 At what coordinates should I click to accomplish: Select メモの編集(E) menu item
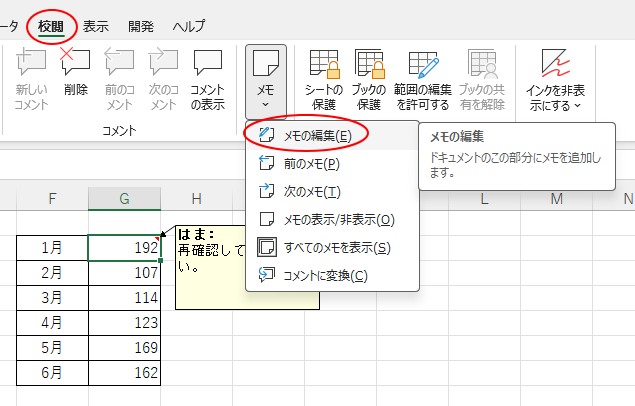pyautogui.click(x=332, y=136)
